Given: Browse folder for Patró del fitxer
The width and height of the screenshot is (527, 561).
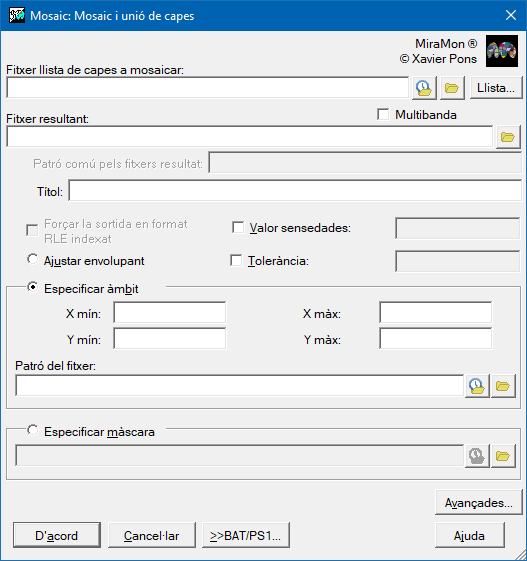Looking at the screenshot, I should click(503, 386).
